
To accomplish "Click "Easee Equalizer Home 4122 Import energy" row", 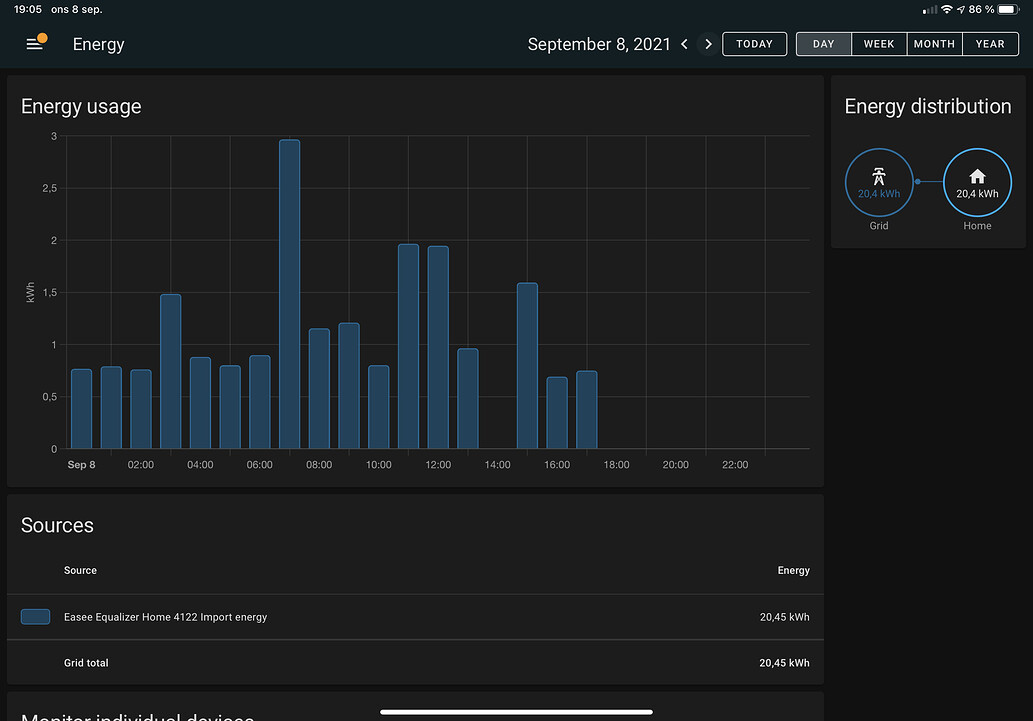I will (415, 617).
